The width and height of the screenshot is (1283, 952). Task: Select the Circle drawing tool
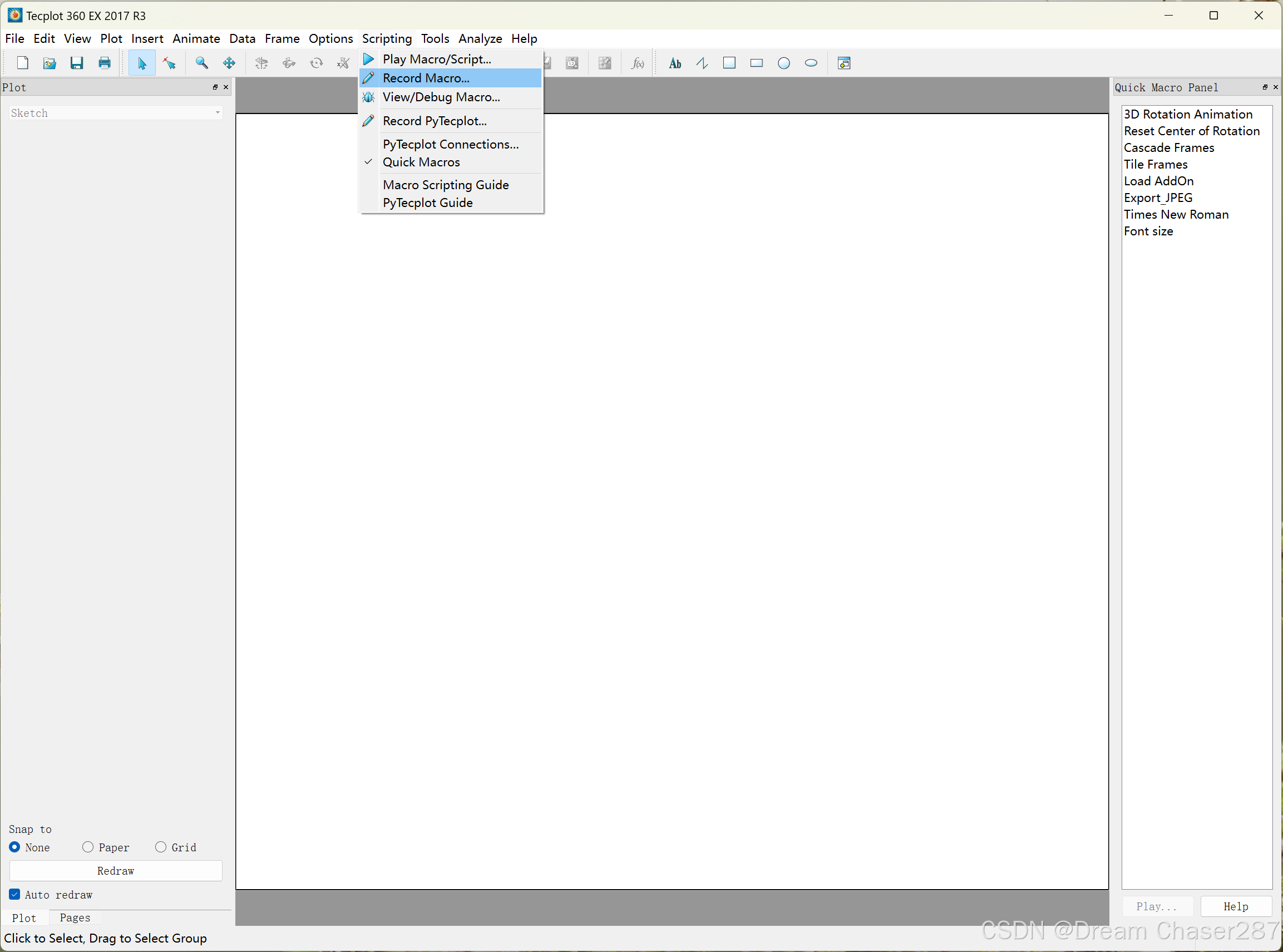[783, 63]
